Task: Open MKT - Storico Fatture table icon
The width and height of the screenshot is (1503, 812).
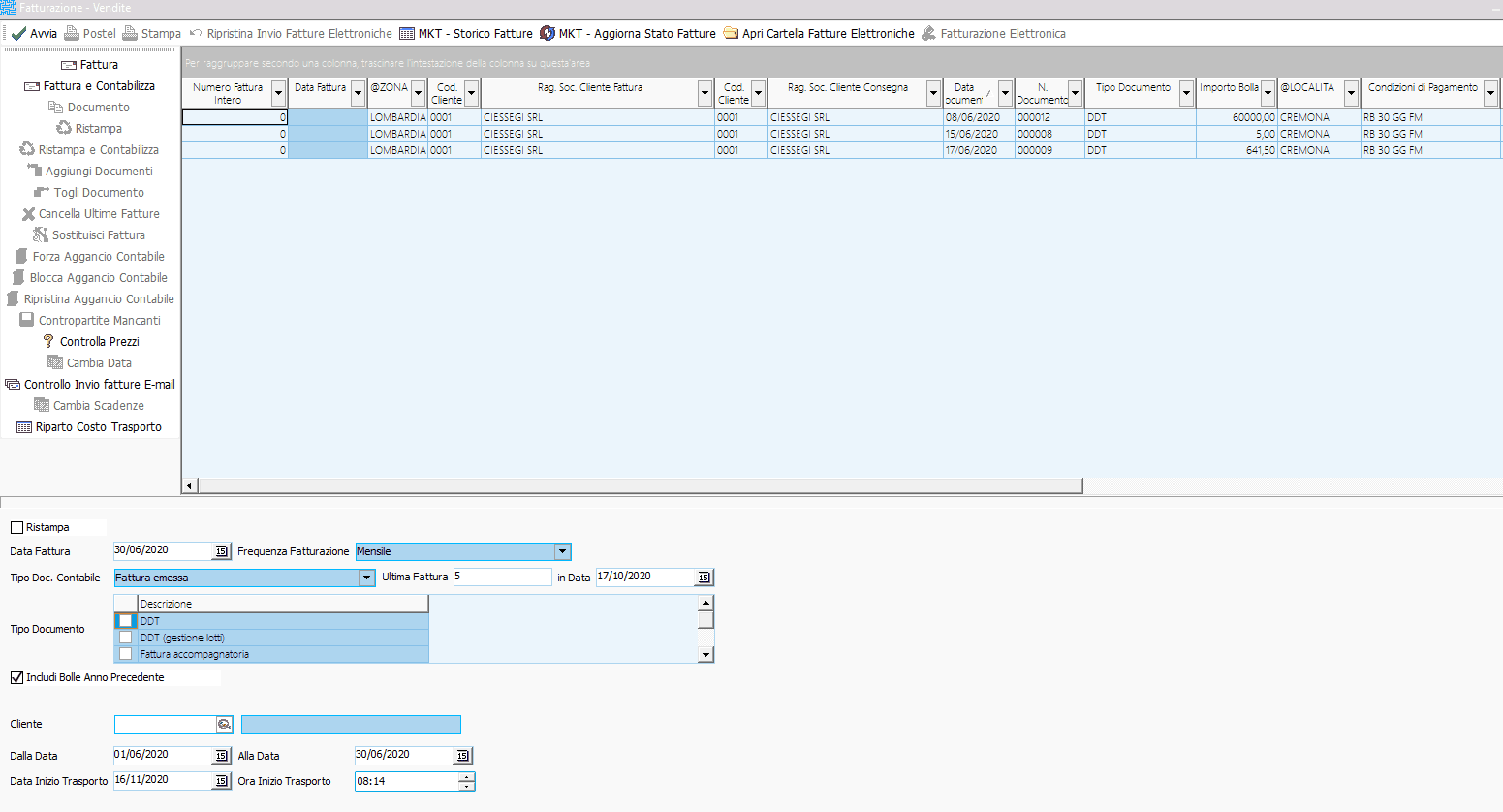Action: (x=407, y=33)
